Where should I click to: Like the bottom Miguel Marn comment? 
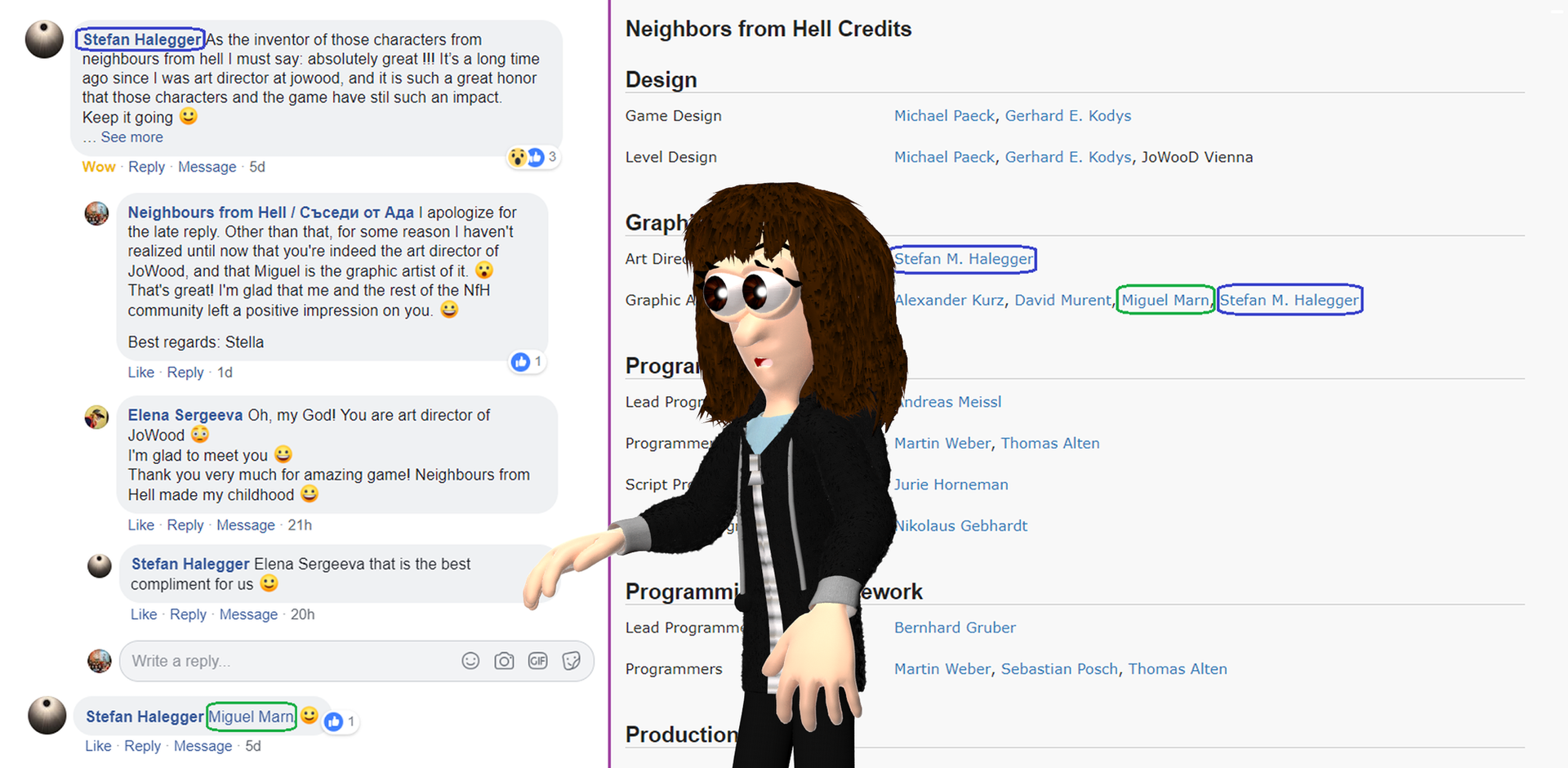(98, 746)
